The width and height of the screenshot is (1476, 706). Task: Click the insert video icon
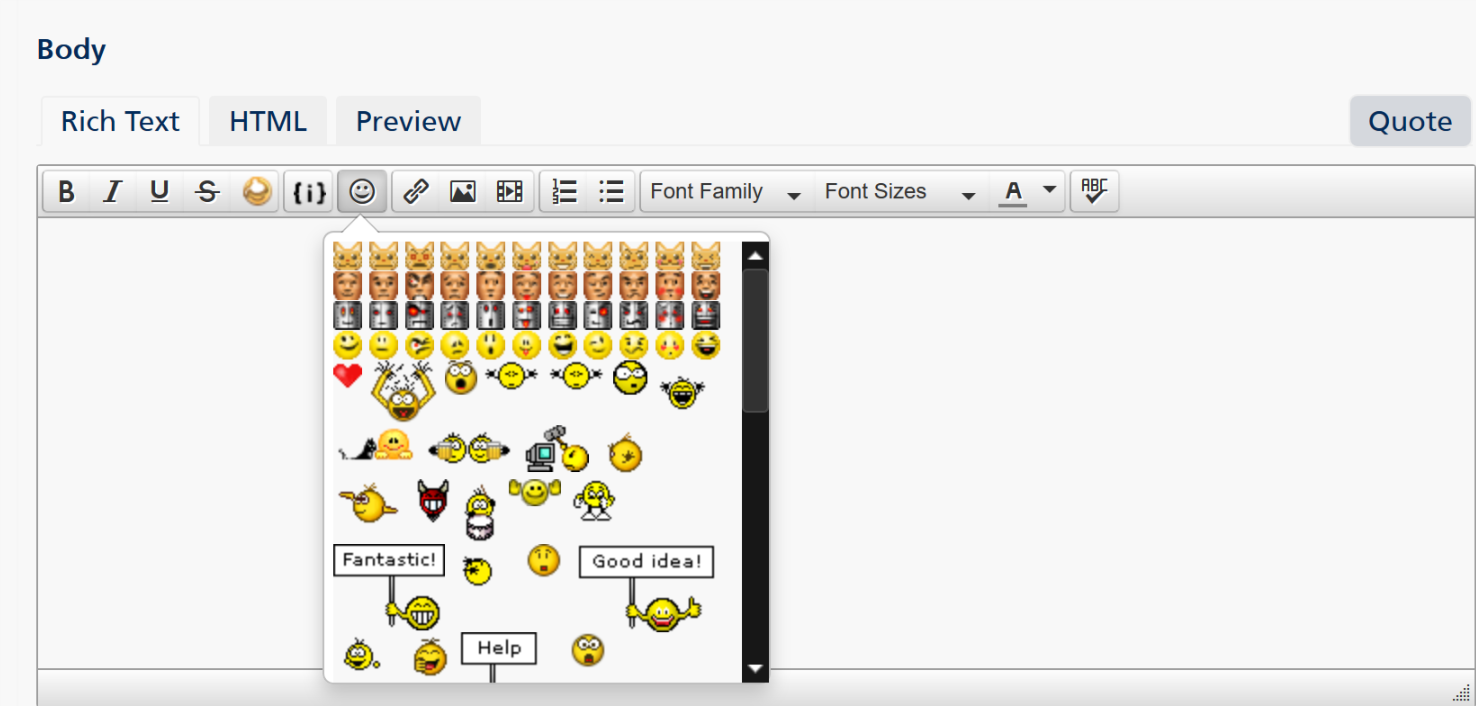tap(510, 192)
